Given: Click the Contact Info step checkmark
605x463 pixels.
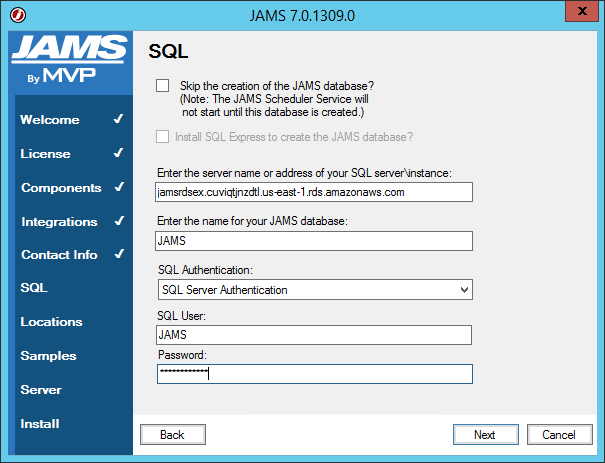Looking at the screenshot, I should [x=120, y=254].
